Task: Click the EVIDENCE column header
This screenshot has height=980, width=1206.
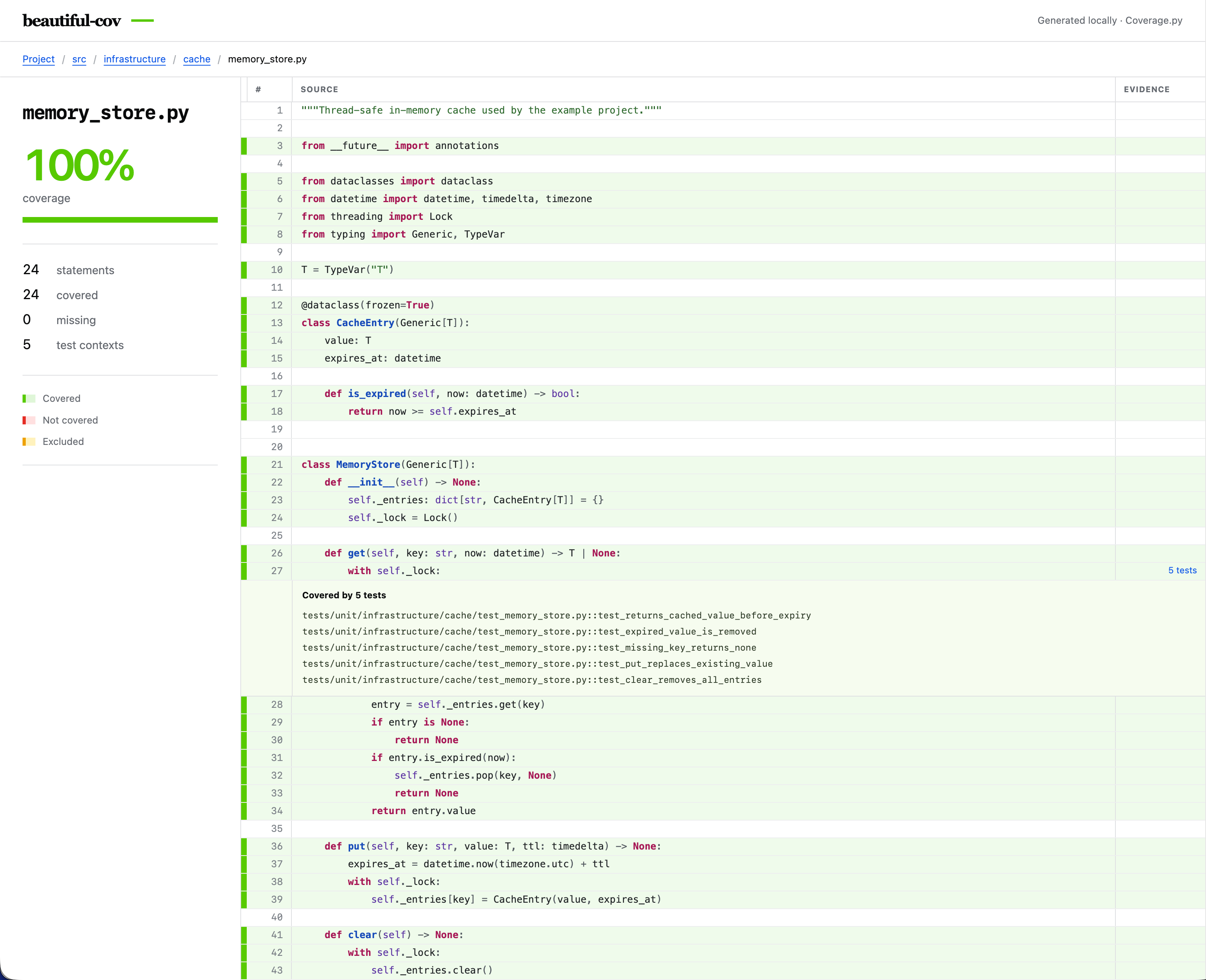Action: [1146, 89]
